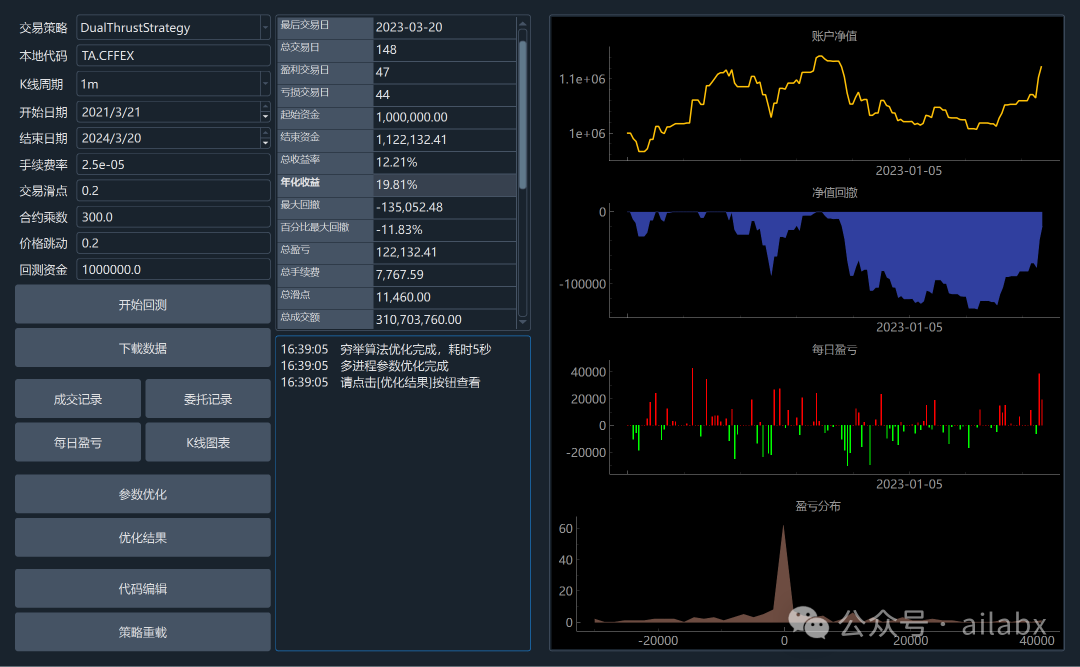The height and width of the screenshot is (667, 1080).
Task: Select the 最后交易日 value 2023-03-20
Action: [444, 28]
